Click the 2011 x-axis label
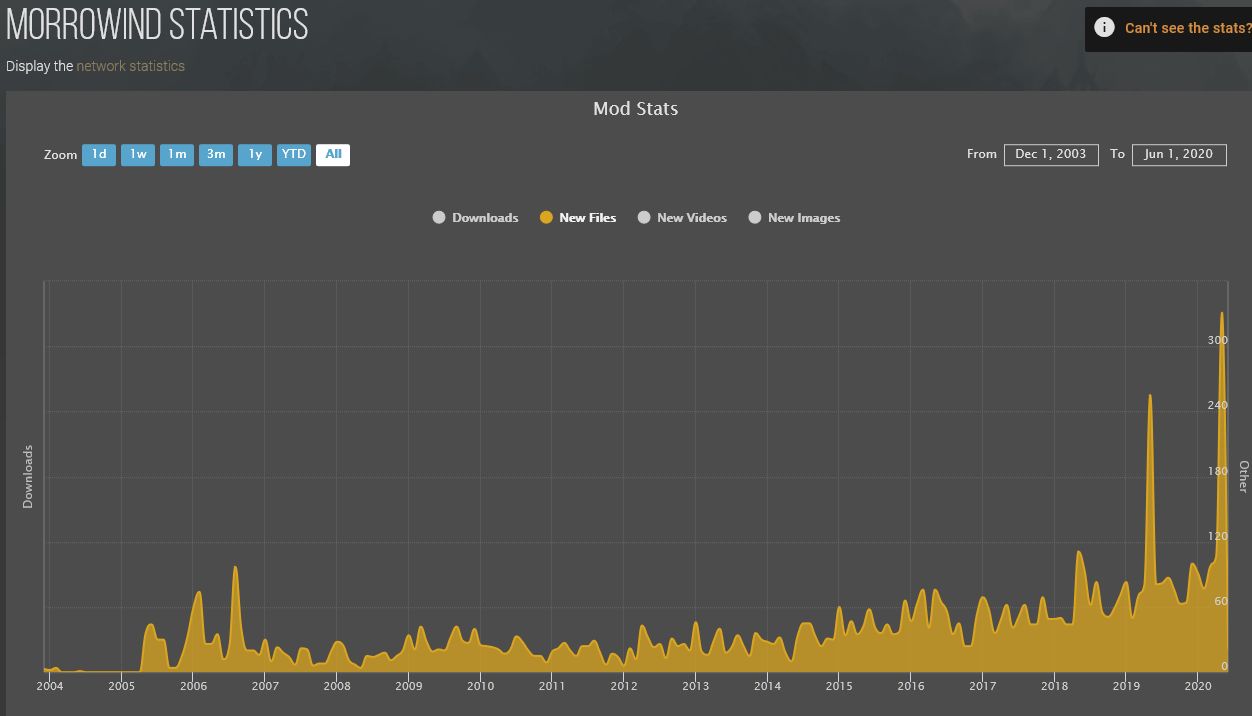This screenshot has height=716, width=1252. (552, 686)
